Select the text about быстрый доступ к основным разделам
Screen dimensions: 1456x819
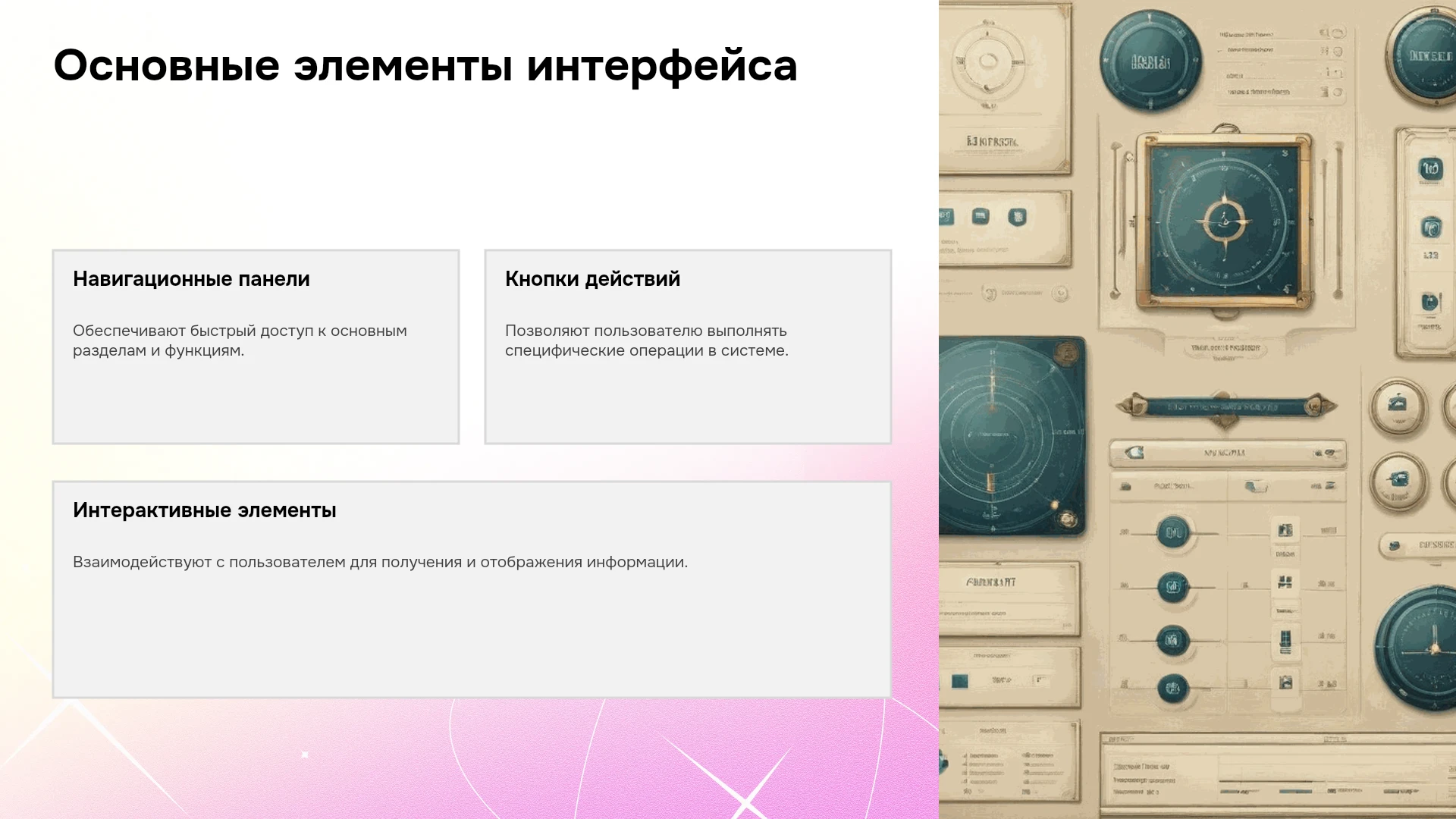pos(240,340)
